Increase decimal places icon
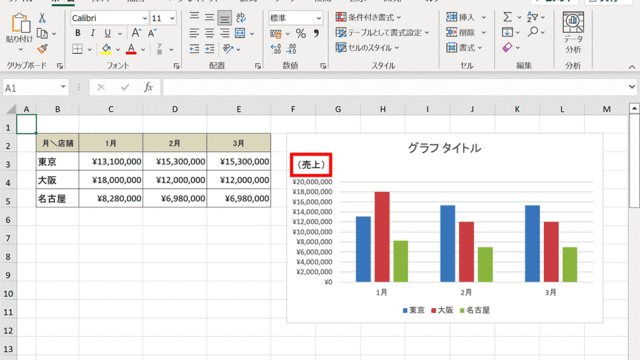 [276, 49]
